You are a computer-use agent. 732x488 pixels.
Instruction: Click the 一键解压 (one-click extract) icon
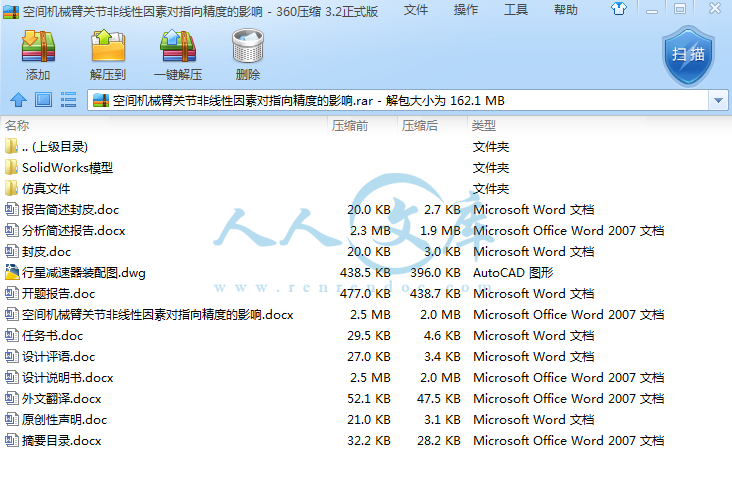point(178,46)
